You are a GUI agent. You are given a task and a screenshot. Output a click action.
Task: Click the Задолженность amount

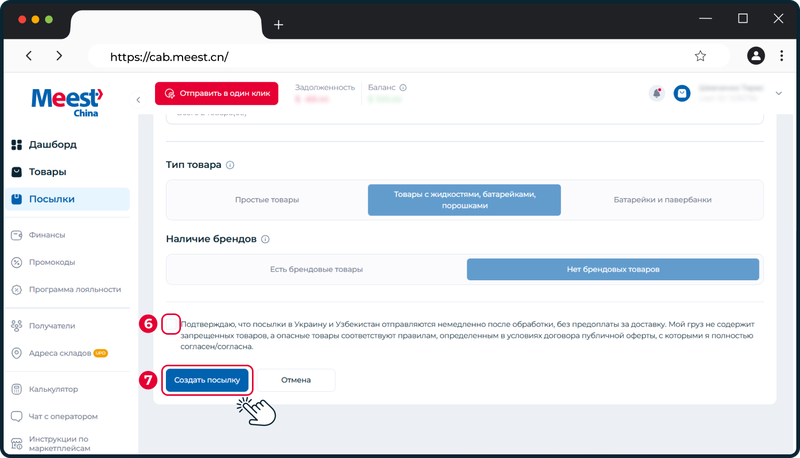click(312, 99)
